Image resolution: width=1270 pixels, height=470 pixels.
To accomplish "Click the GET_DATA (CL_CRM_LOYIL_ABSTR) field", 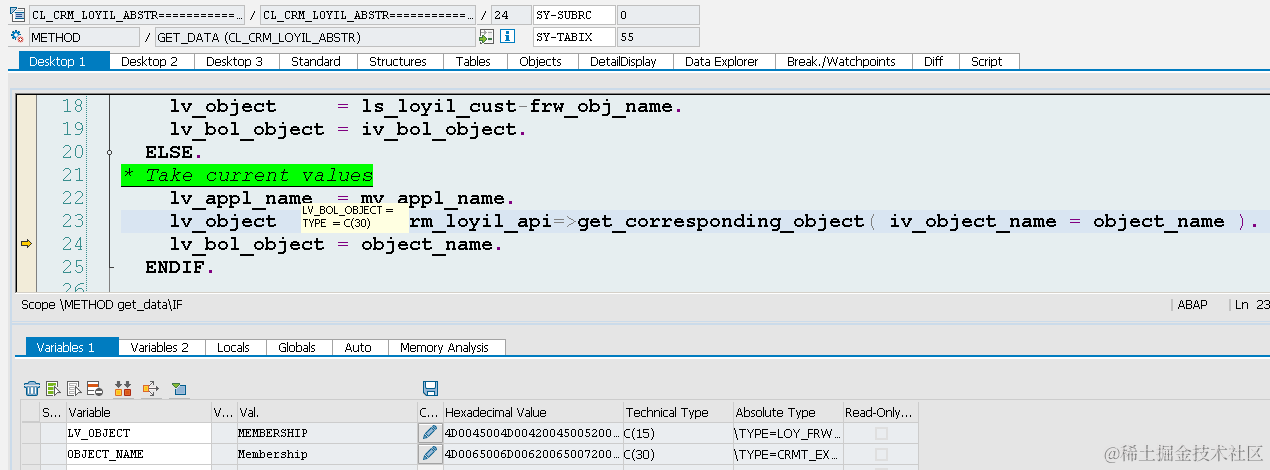I will 315,37.
